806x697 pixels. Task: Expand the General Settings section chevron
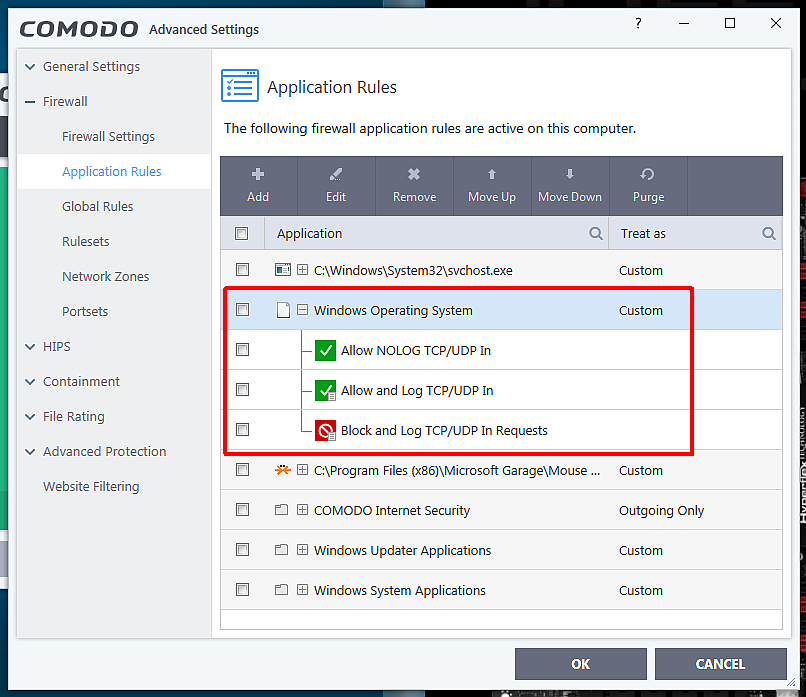click(x=30, y=67)
